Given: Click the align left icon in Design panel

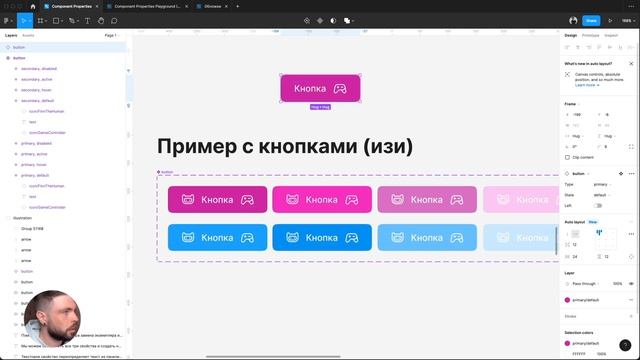Looking at the screenshot, I should click(x=567, y=47).
